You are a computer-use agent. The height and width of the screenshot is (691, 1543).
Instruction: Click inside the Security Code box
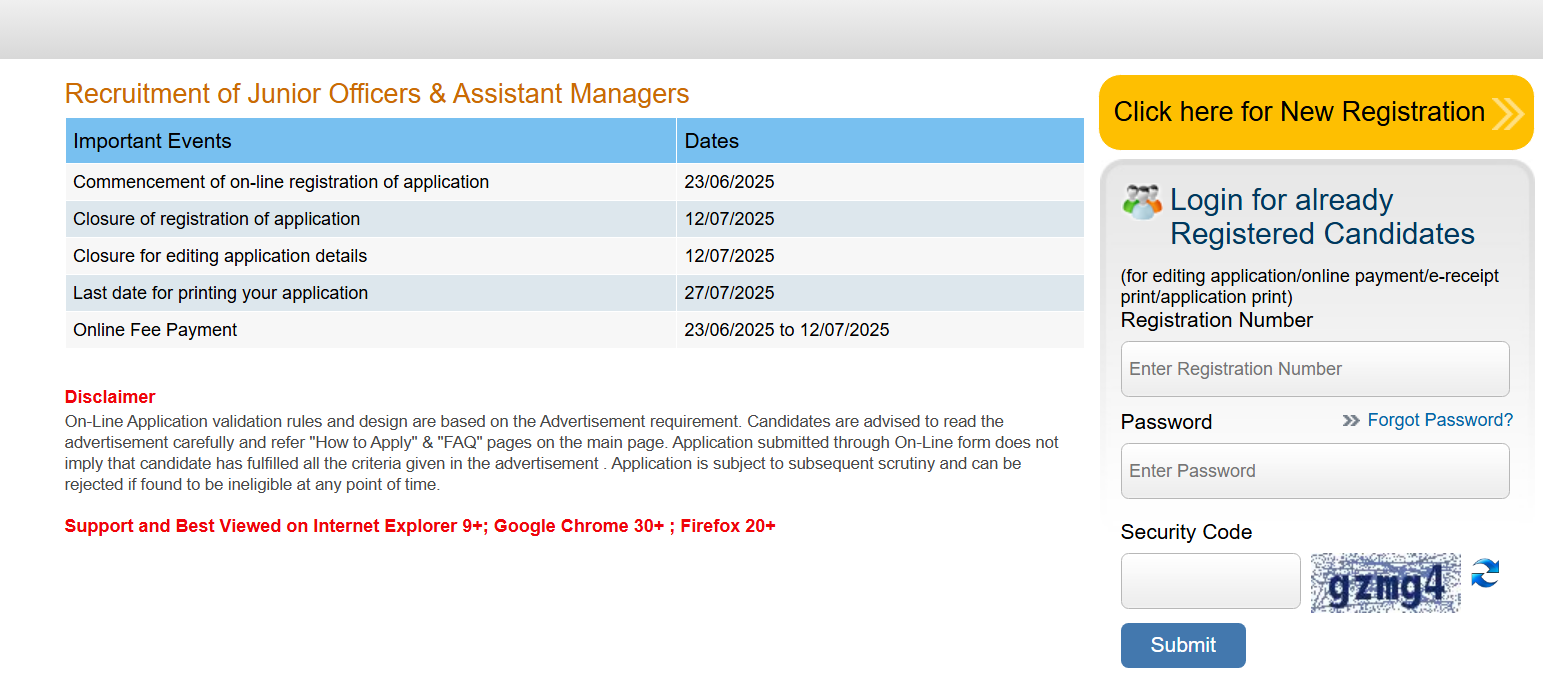pyautogui.click(x=1210, y=581)
